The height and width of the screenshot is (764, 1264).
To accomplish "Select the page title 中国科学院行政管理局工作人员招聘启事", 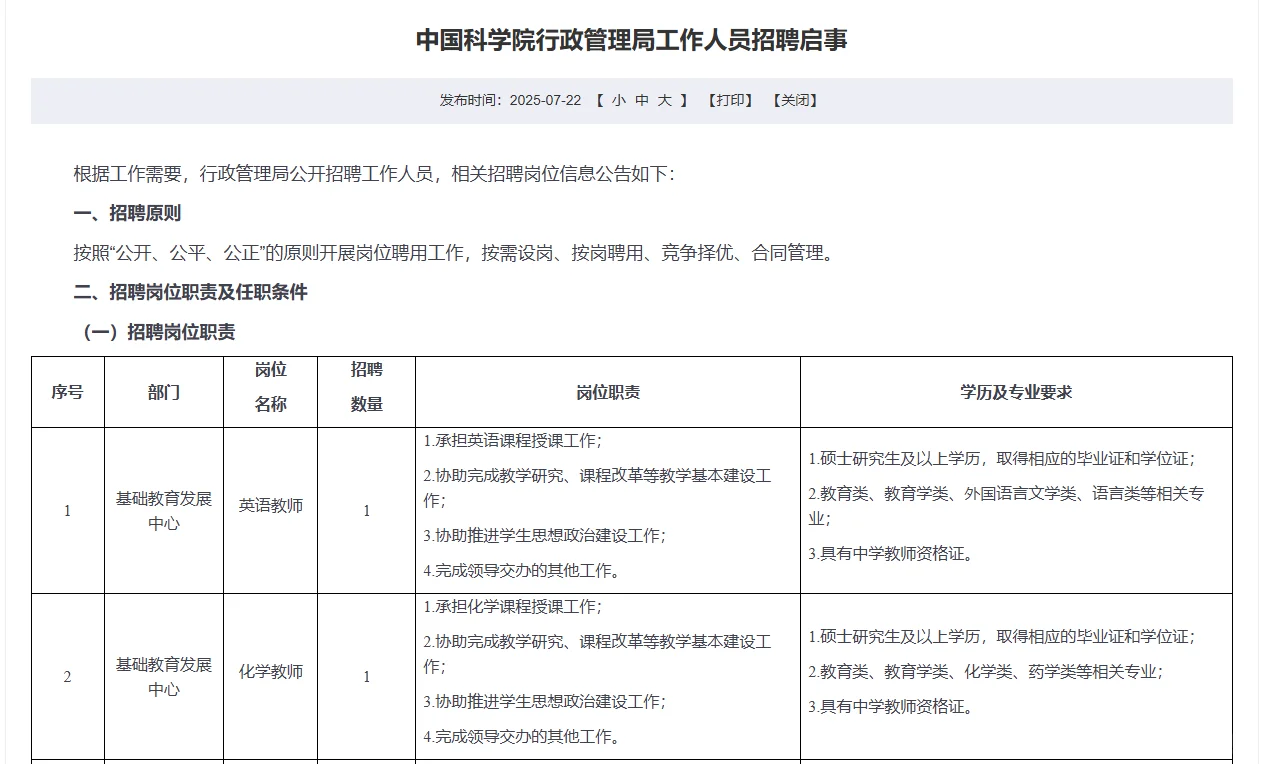I will click(632, 40).
